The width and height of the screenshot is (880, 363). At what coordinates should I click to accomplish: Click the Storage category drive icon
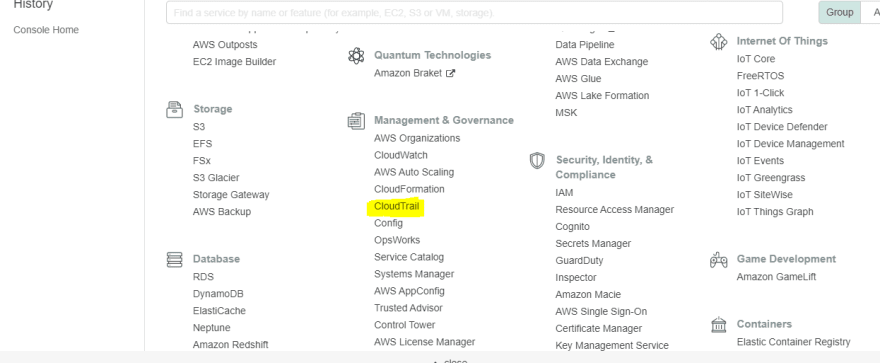tap(175, 109)
